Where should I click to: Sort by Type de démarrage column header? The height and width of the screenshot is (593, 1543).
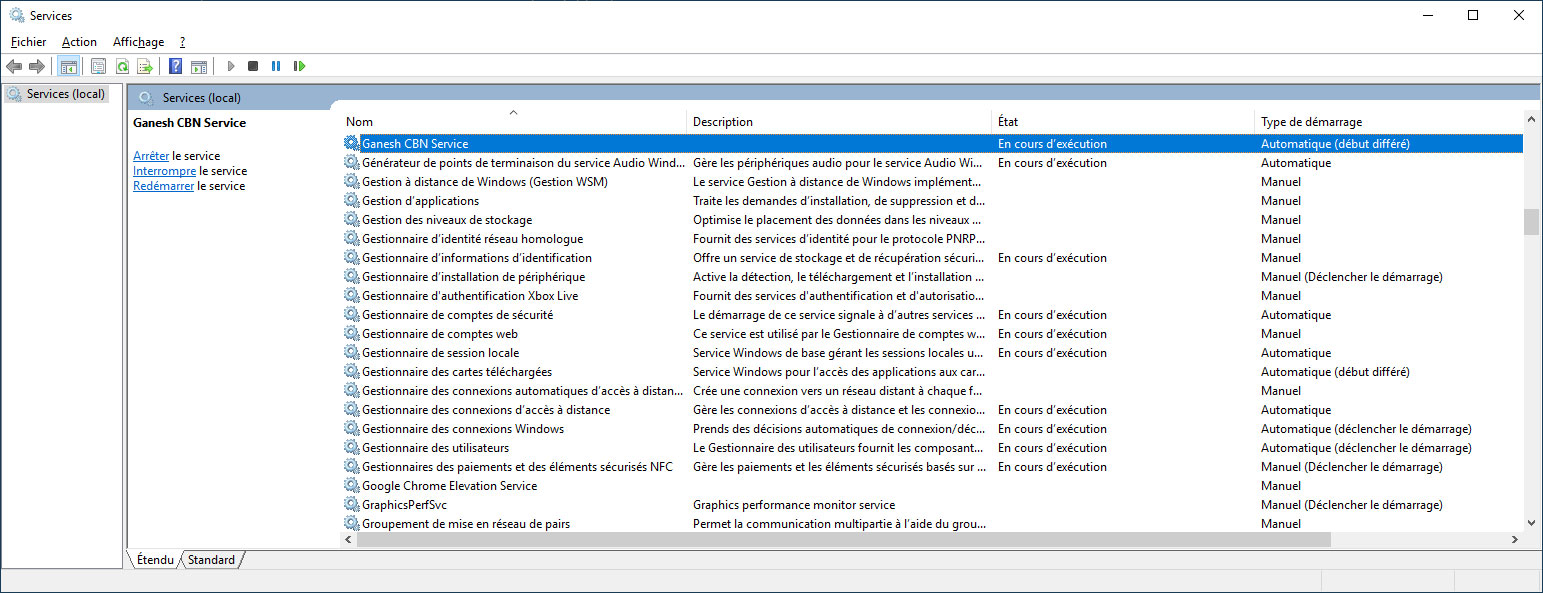point(1311,122)
